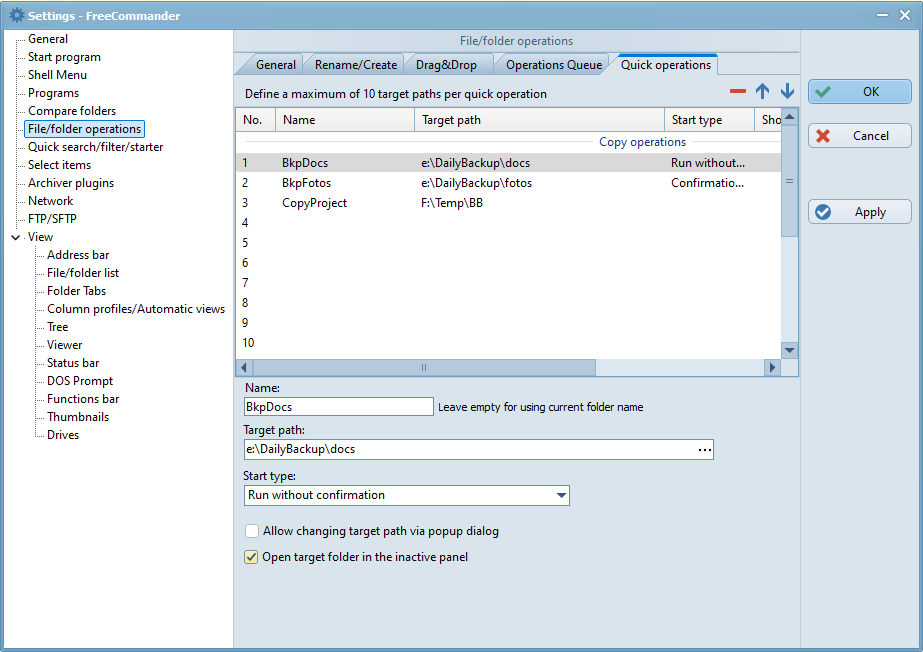Open Shell Menu settings
The height and width of the screenshot is (652, 923).
[57, 75]
